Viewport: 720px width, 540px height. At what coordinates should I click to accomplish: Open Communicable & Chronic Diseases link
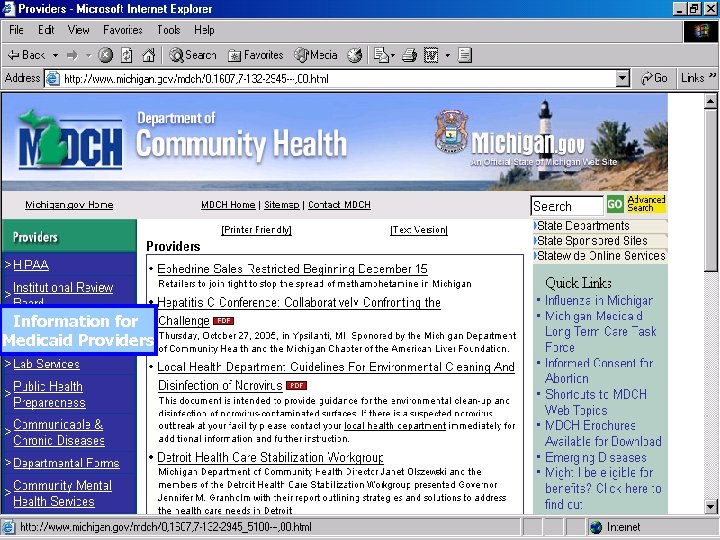[x=59, y=432]
